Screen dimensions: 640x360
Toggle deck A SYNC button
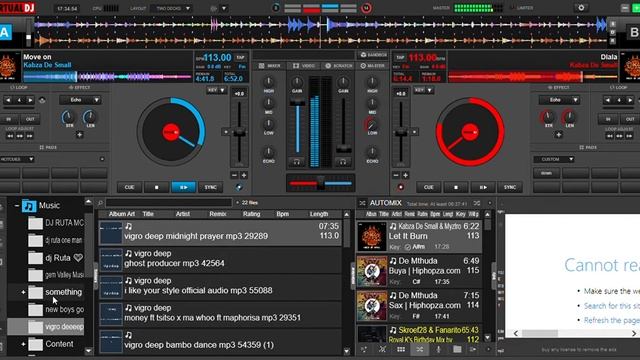[x=211, y=187]
